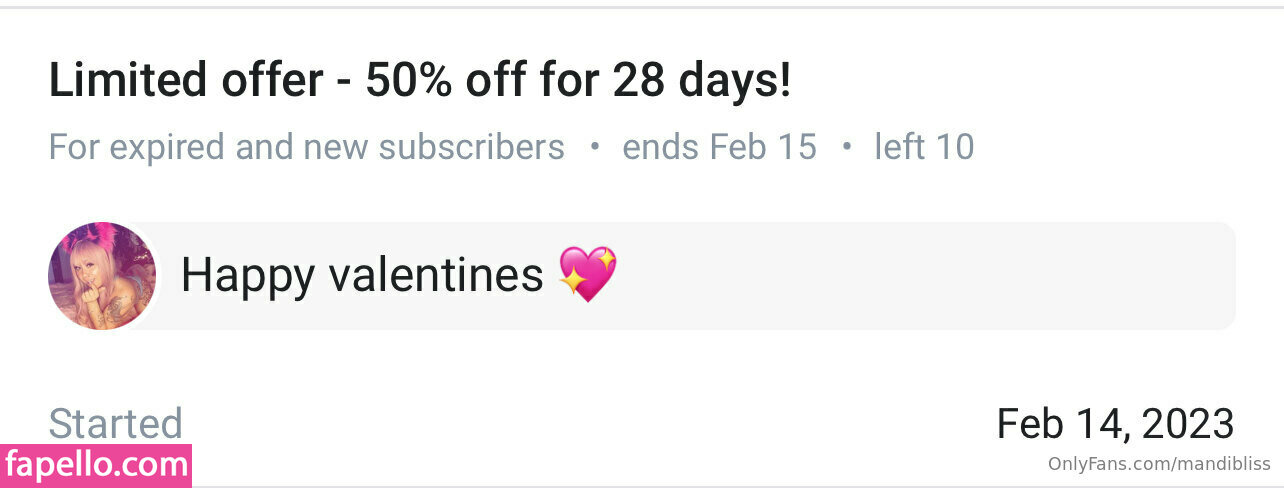Screen dimensions: 1284x488
Task: Click the bullet dot before 'ends Feb 15'
Action: pyautogui.click(x=594, y=147)
